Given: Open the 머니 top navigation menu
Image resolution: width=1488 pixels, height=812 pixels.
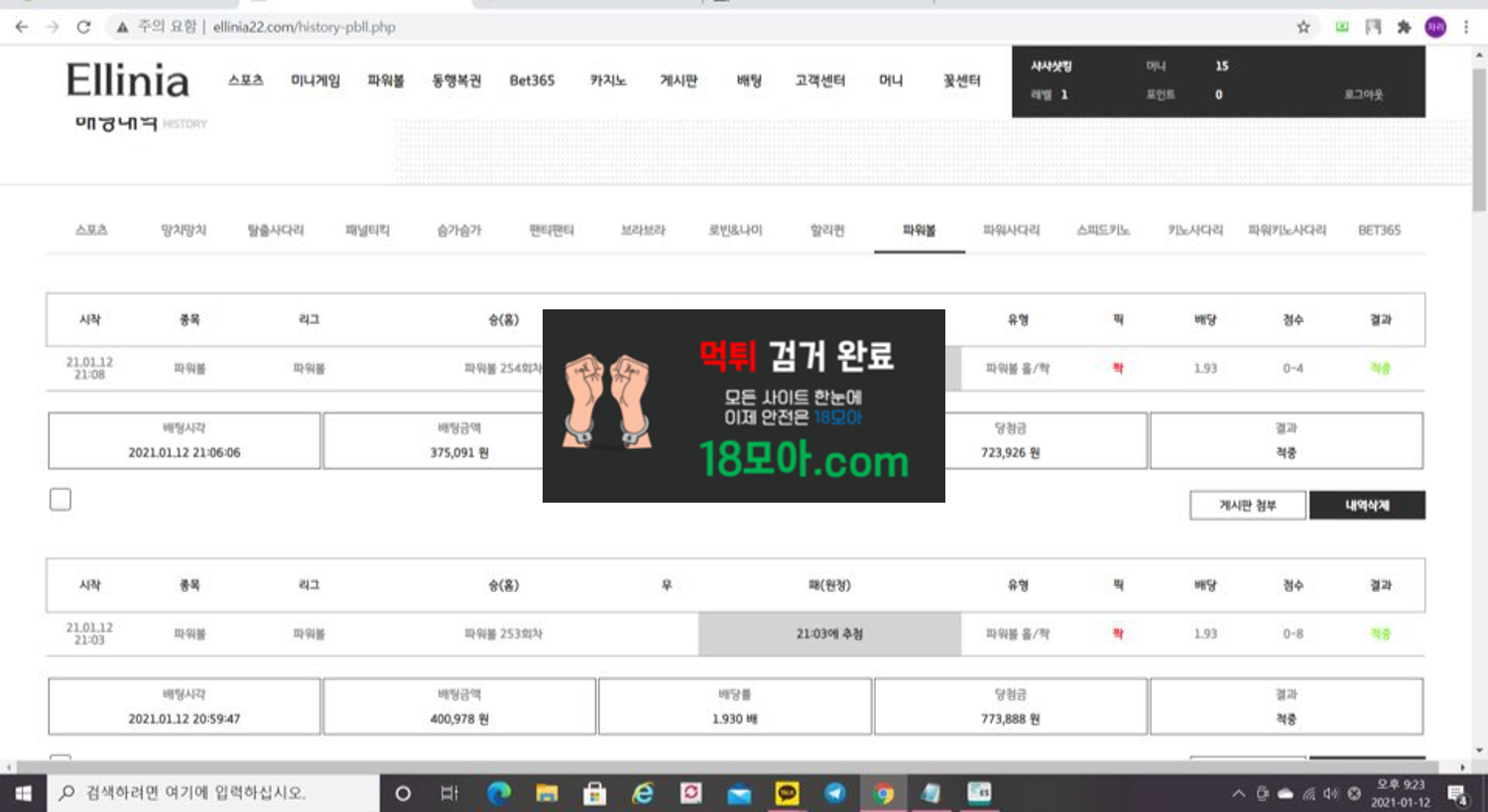Looking at the screenshot, I should click(x=891, y=80).
